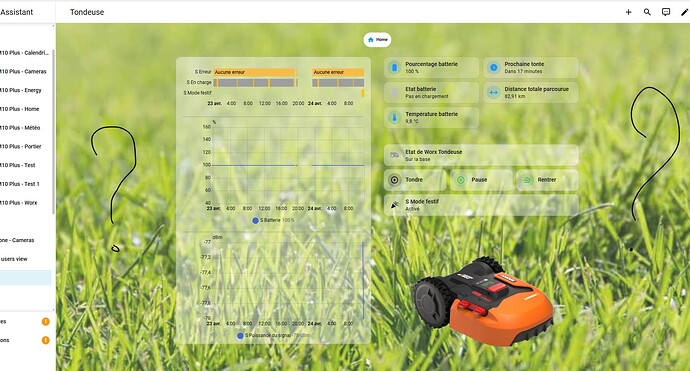Open sidebar item 10 Plus - Home
This screenshot has width=690, height=371.
tap(26, 109)
